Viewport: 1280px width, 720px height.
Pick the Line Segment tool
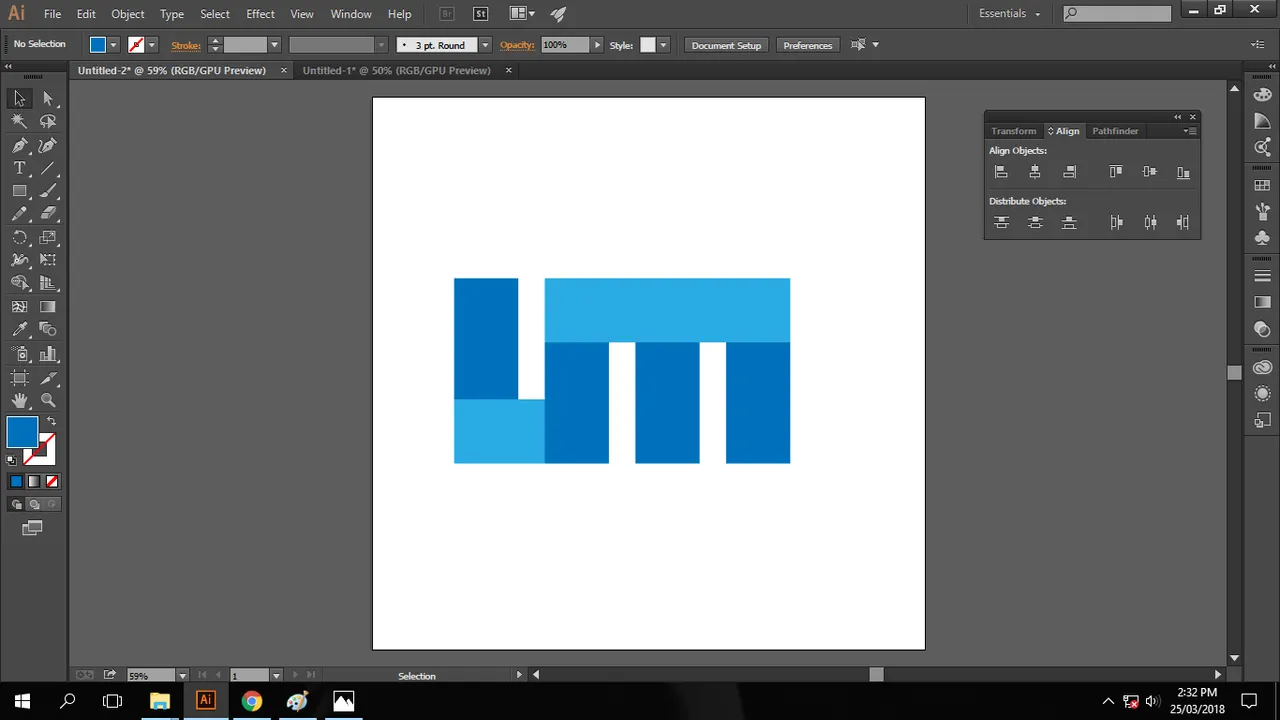click(x=48, y=168)
